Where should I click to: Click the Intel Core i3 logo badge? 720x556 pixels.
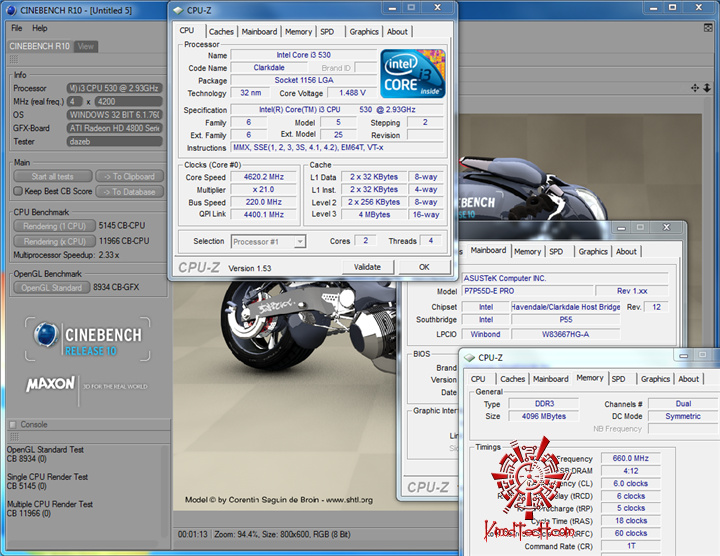coord(413,74)
